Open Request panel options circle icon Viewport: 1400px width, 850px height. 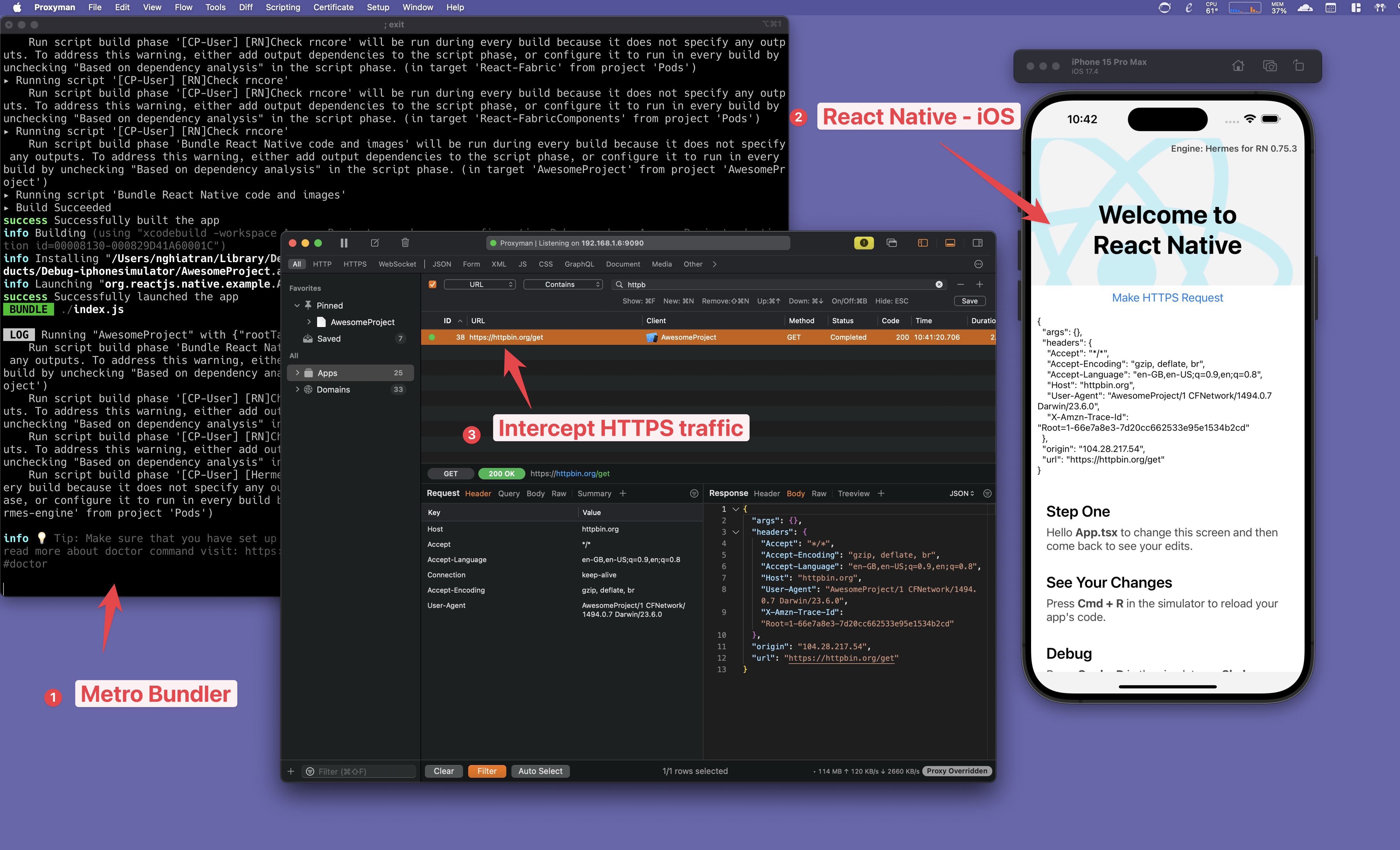694,493
